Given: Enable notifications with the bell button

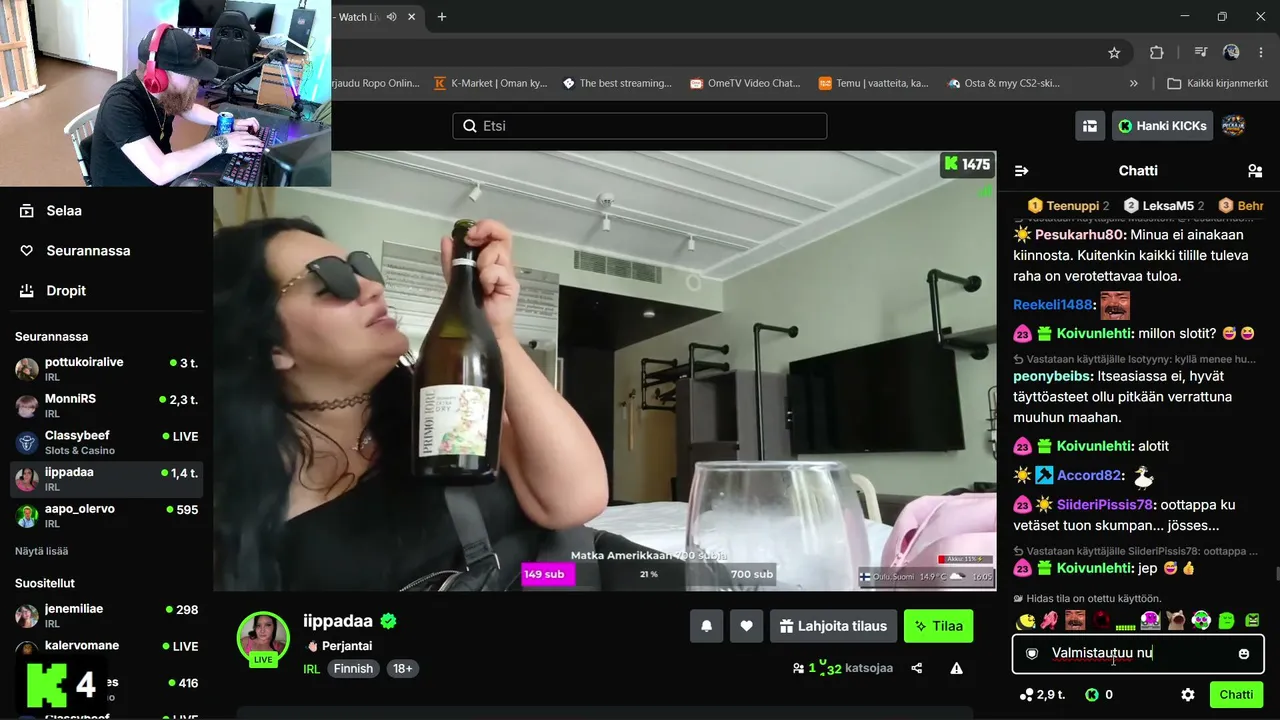Looking at the screenshot, I should point(706,626).
